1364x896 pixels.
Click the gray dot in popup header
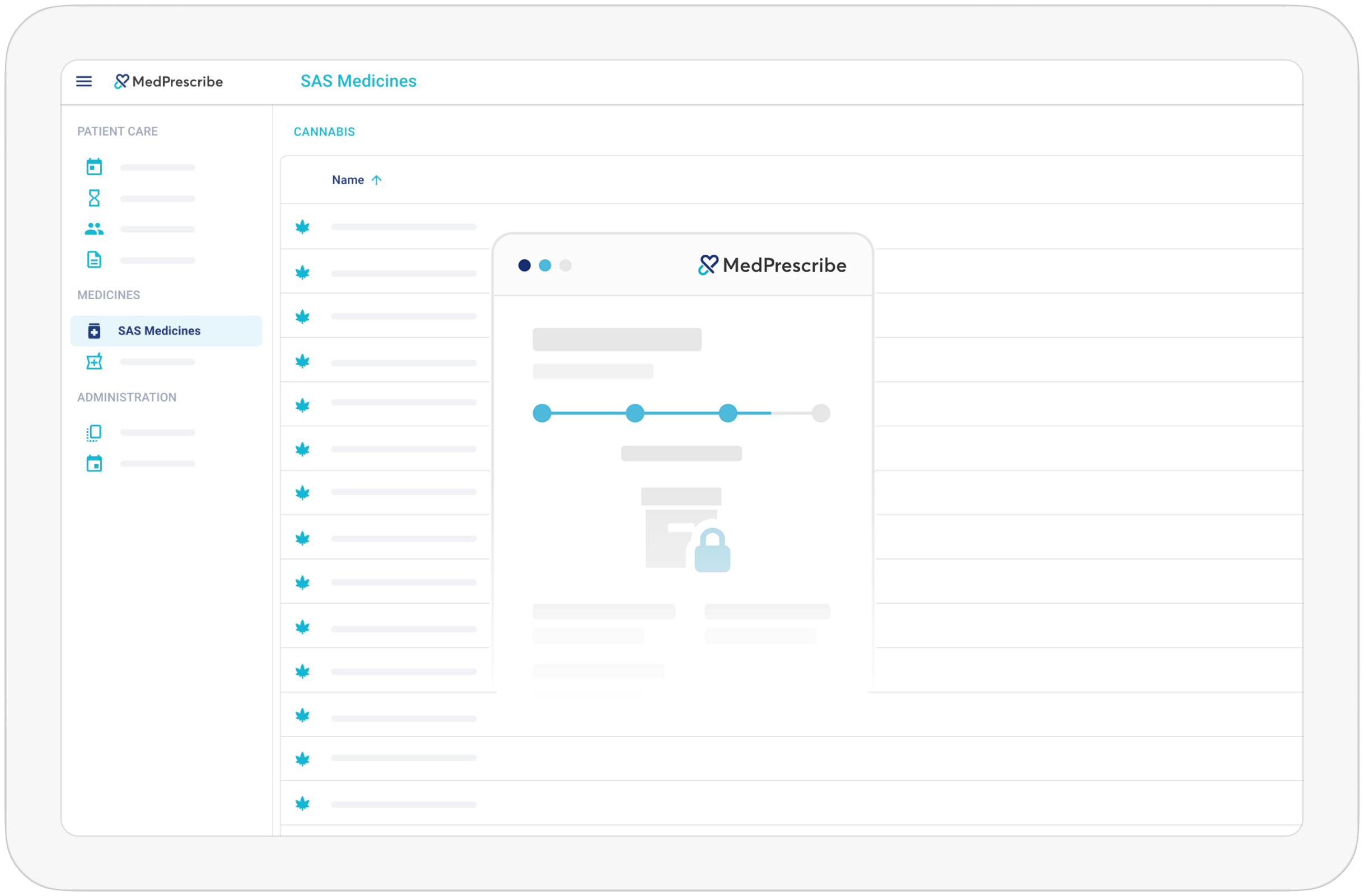[x=565, y=265]
